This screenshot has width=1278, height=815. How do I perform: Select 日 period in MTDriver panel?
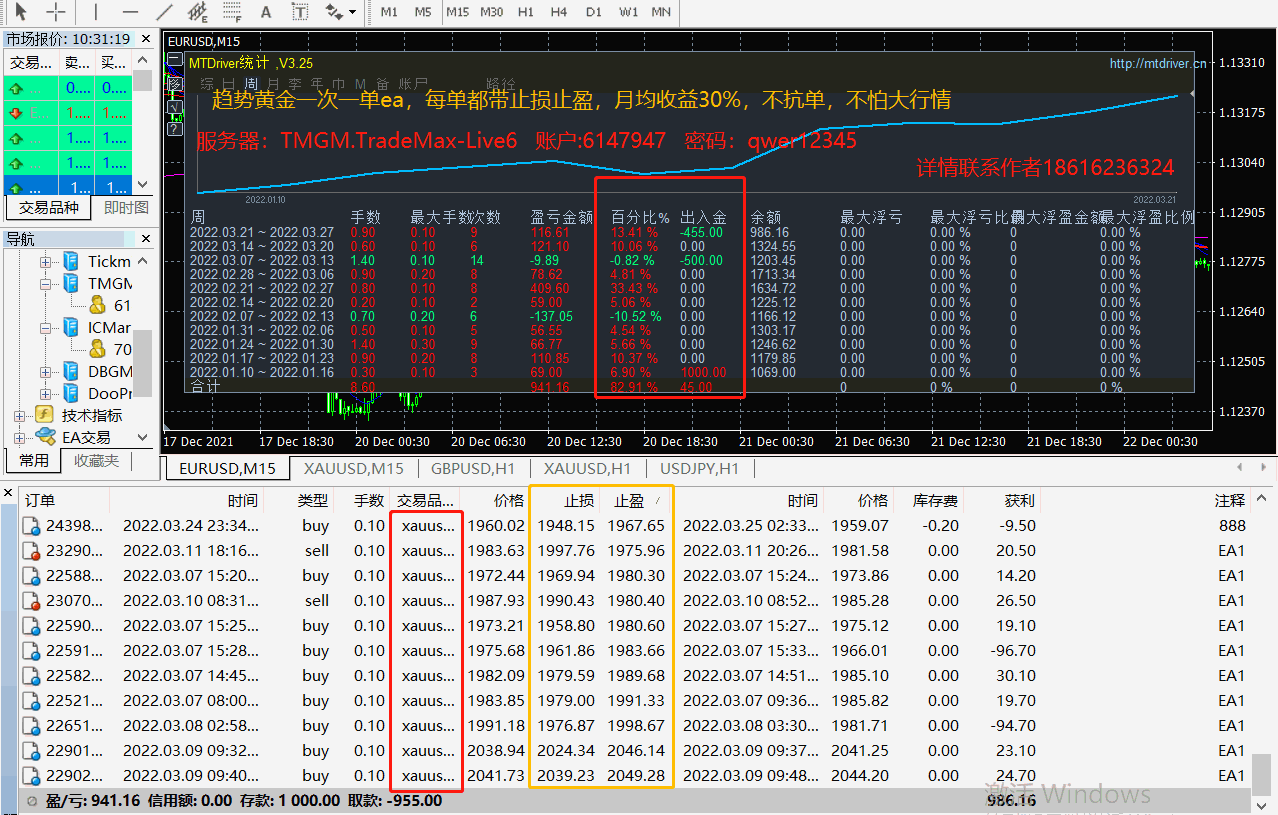pos(226,84)
